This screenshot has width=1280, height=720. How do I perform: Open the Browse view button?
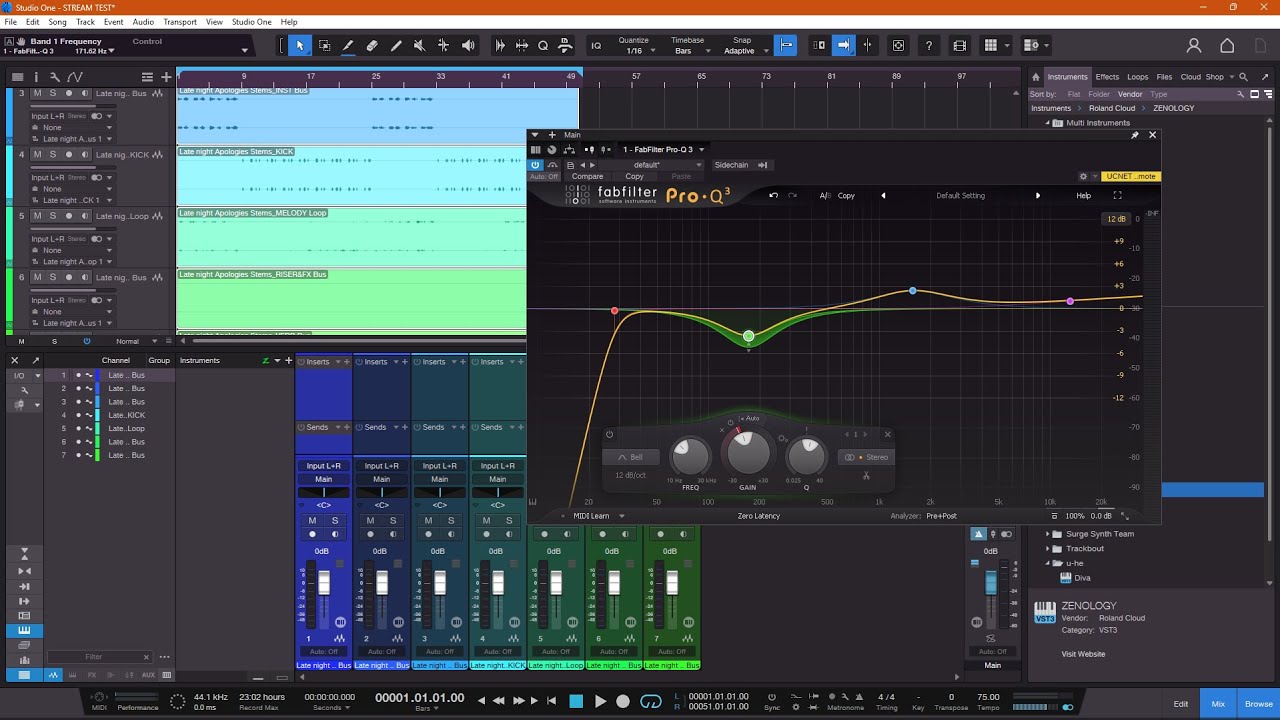coord(1259,704)
